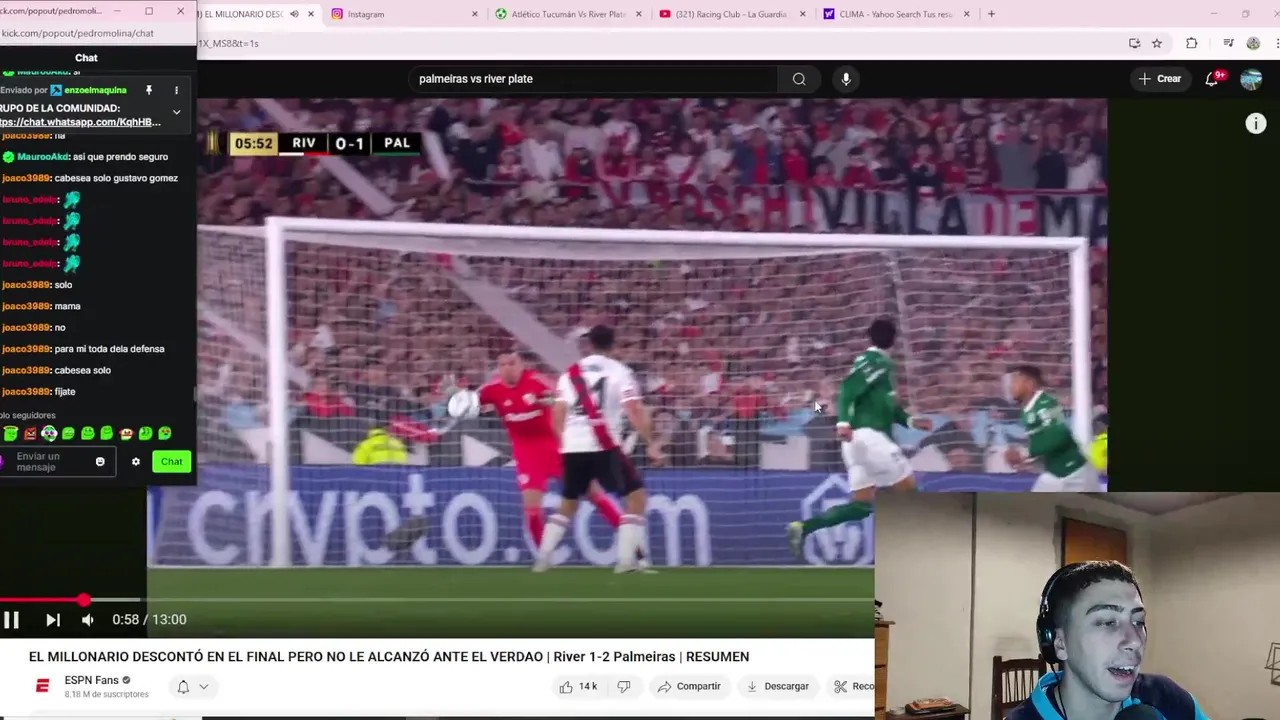
Task: Click the install app icon in address bar
Action: (1134, 43)
